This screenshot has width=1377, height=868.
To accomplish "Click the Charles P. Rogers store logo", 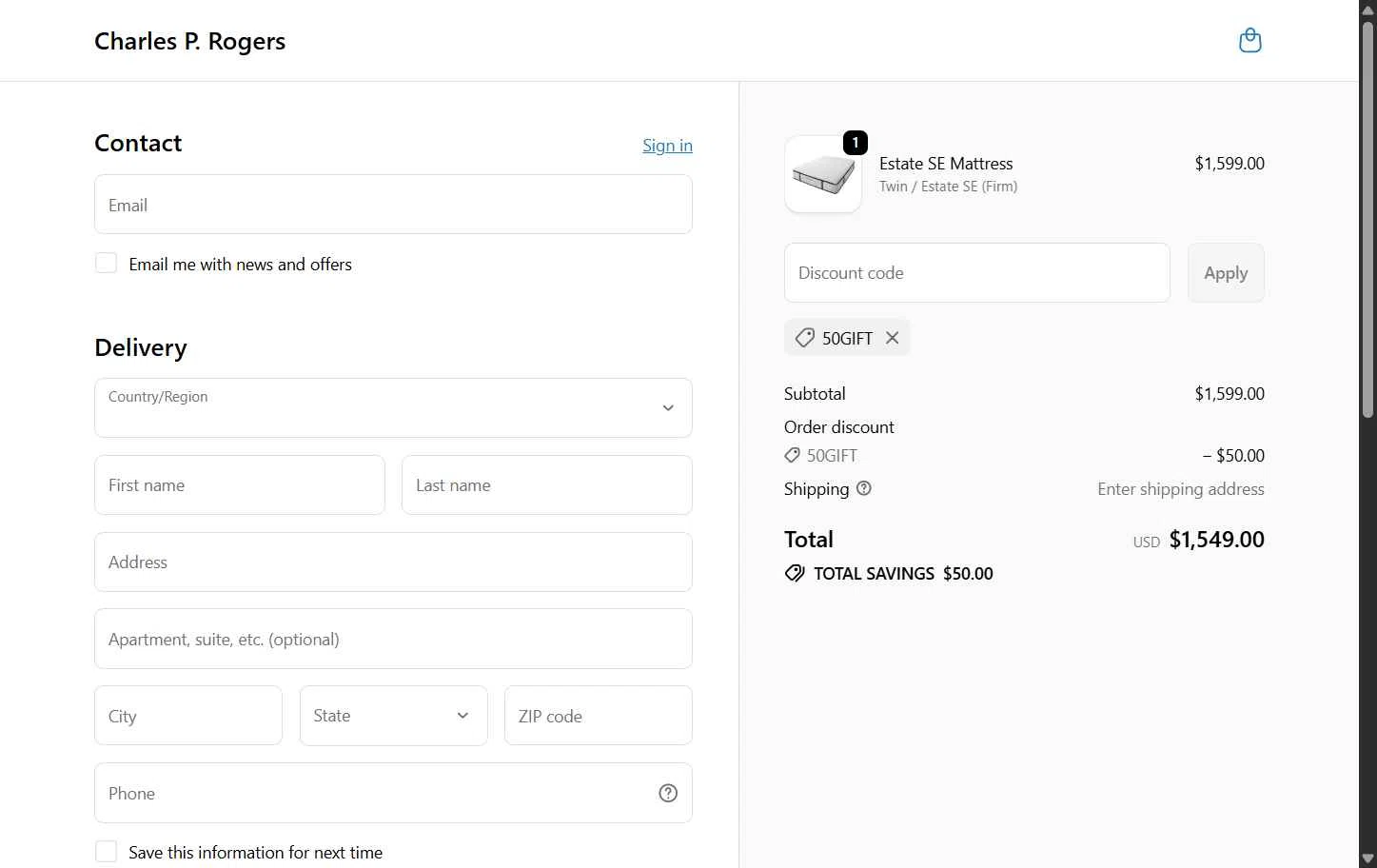I will (190, 41).
